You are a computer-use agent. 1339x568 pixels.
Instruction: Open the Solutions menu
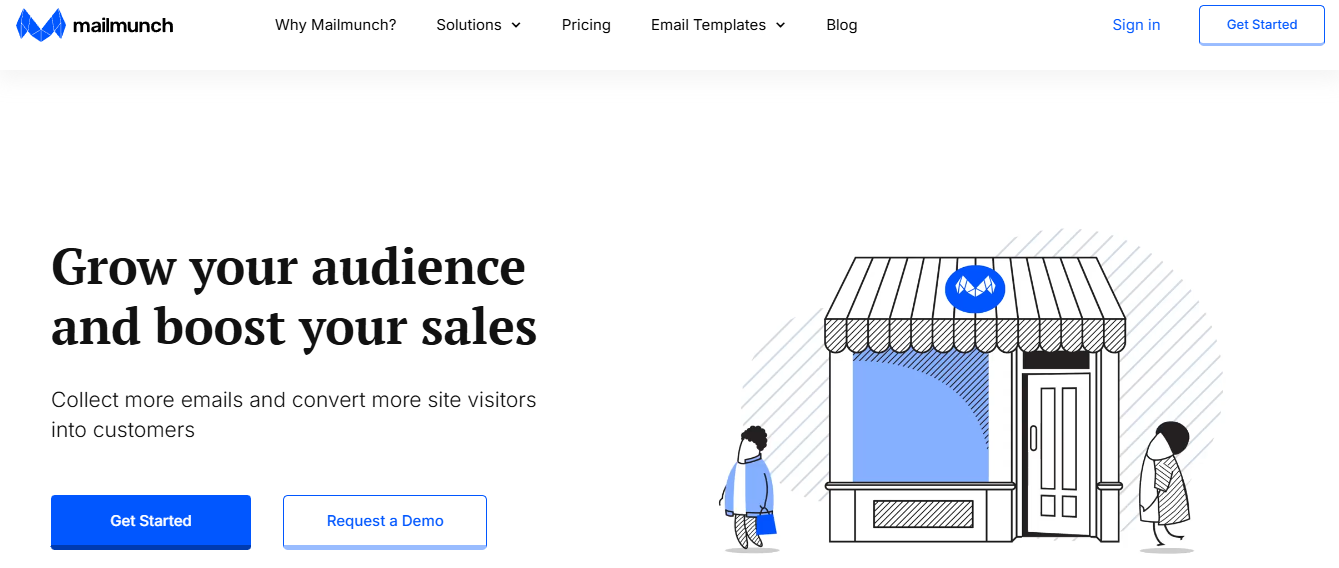pos(469,25)
